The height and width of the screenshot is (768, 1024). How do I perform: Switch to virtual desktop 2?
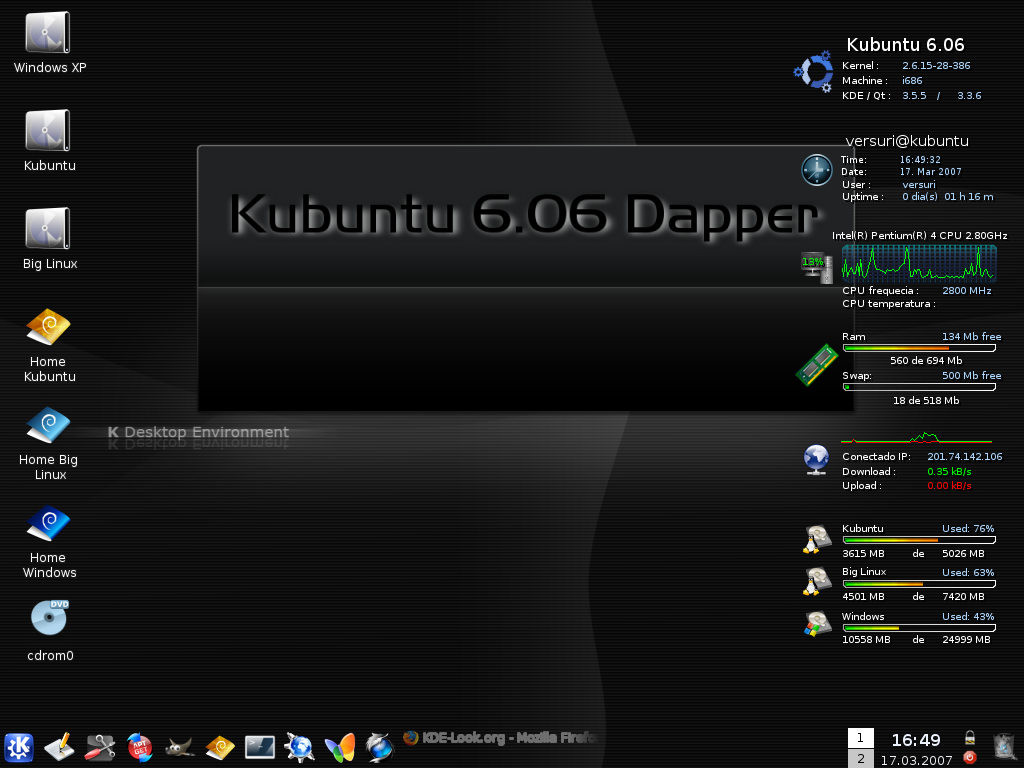(860, 758)
